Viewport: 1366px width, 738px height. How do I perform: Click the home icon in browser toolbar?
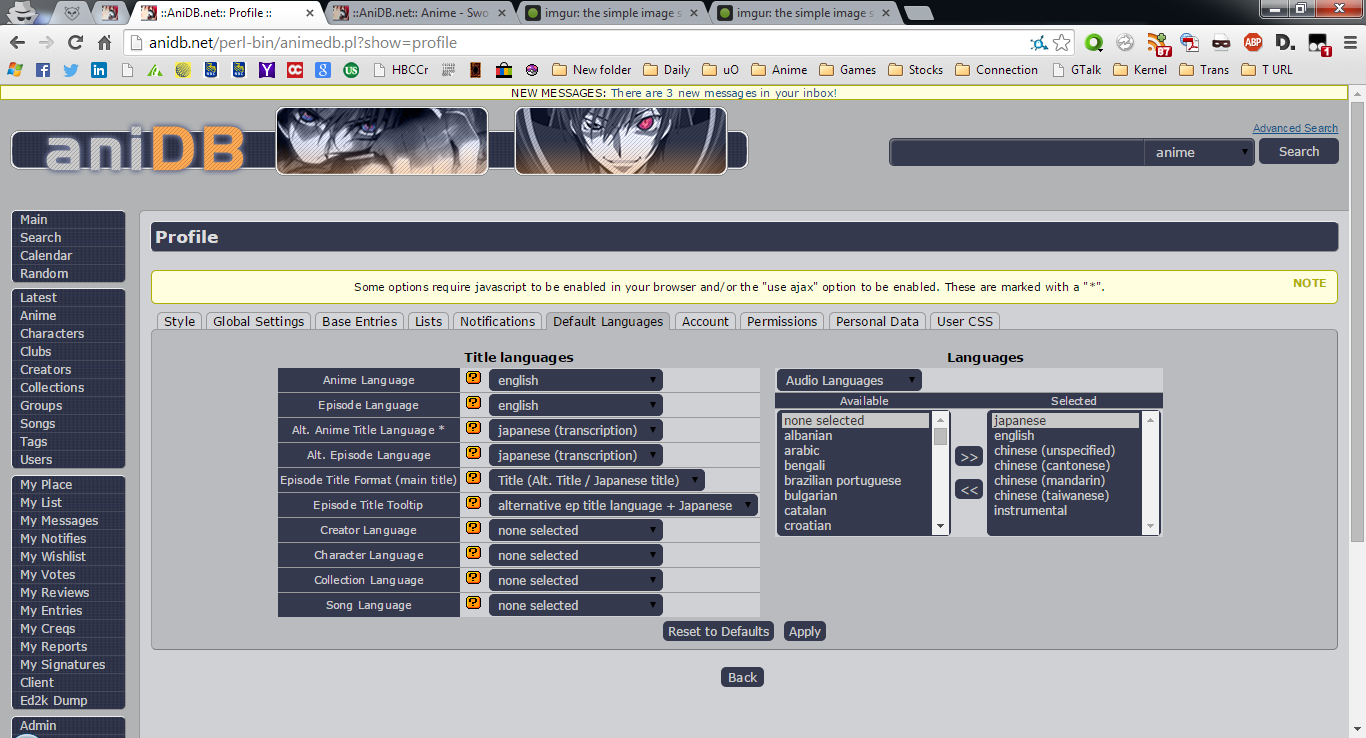[105, 43]
